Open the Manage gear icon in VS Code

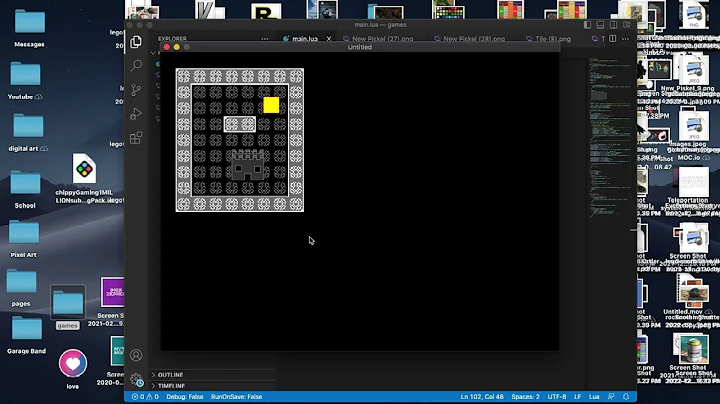point(136,379)
